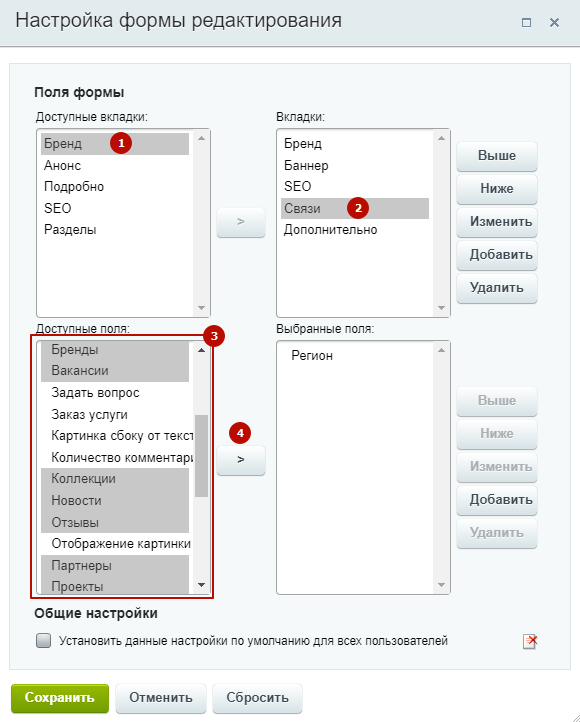Click the Отменить button
580x722 pixels.
pos(161,698)
